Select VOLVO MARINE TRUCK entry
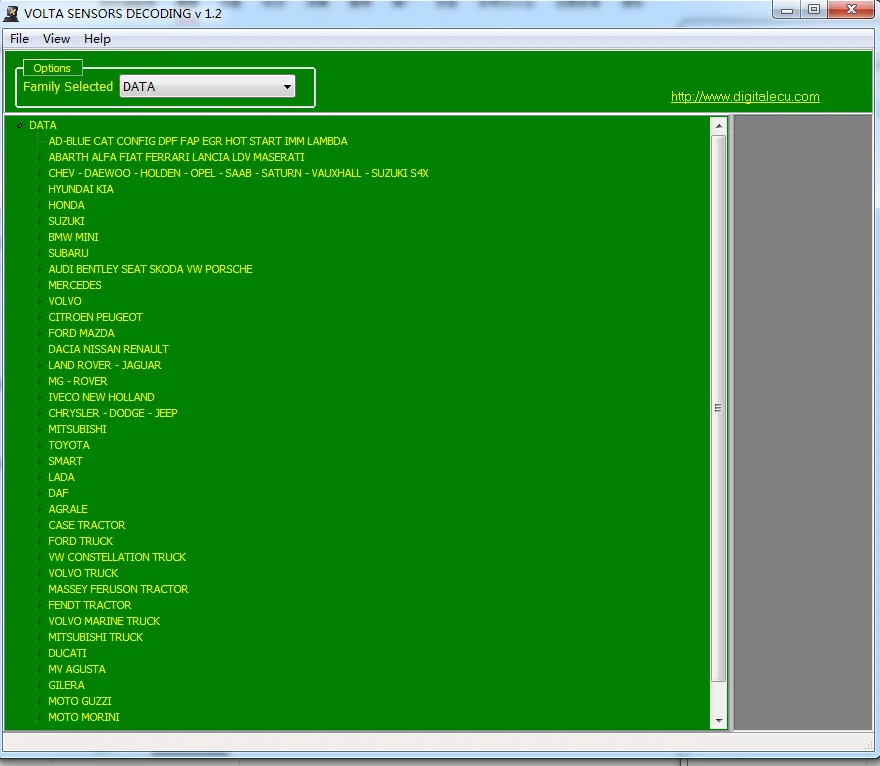This screenshot has width=880, height=766. click(x=104, y=621)
